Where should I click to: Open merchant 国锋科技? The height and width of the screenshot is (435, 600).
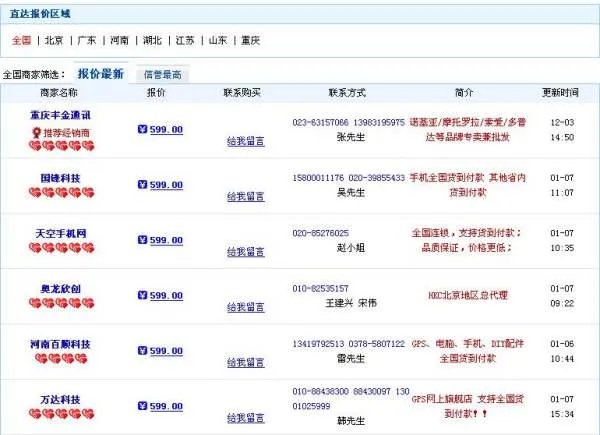point(60,178)
